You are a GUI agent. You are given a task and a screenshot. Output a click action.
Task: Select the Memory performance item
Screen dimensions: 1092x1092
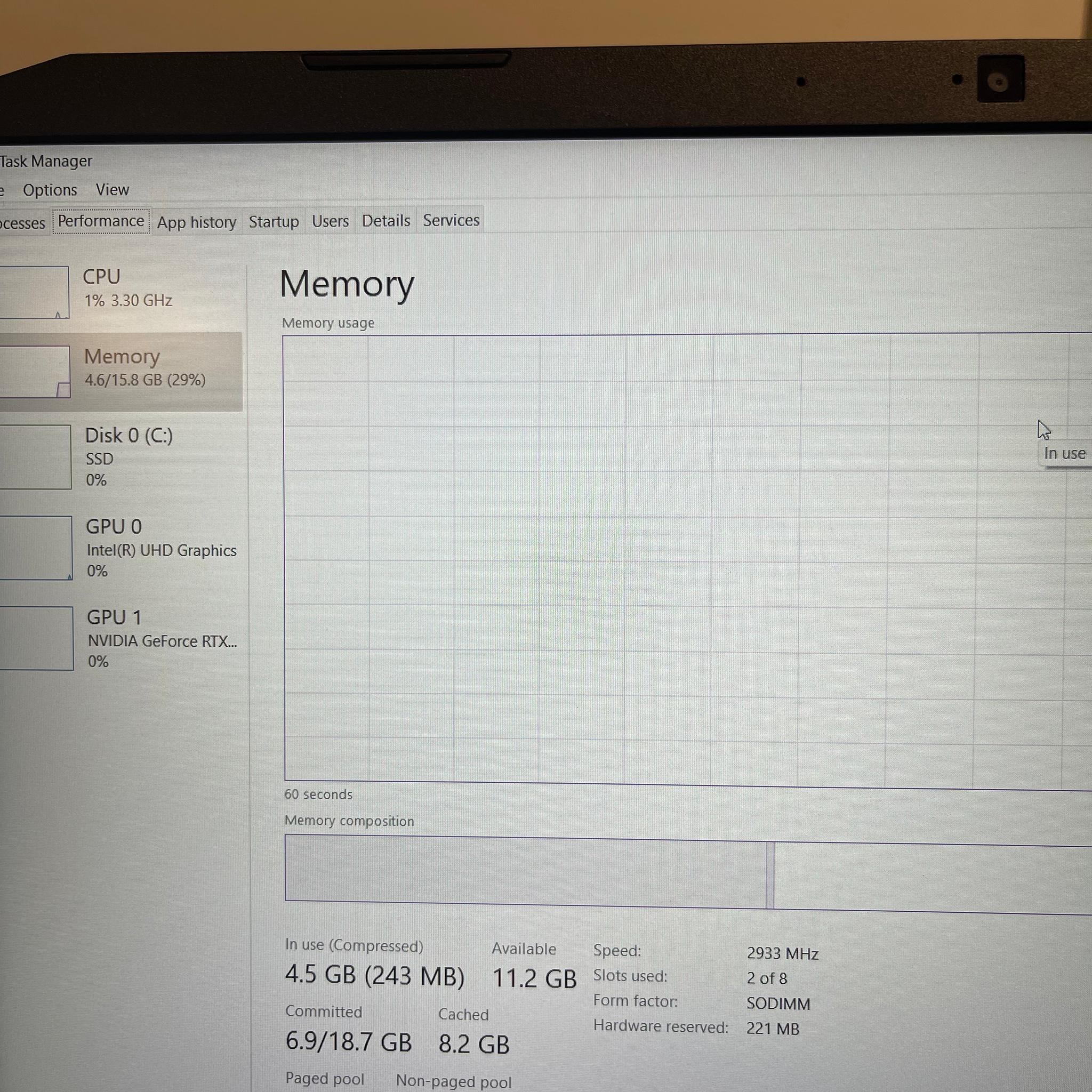click(121, 371)
